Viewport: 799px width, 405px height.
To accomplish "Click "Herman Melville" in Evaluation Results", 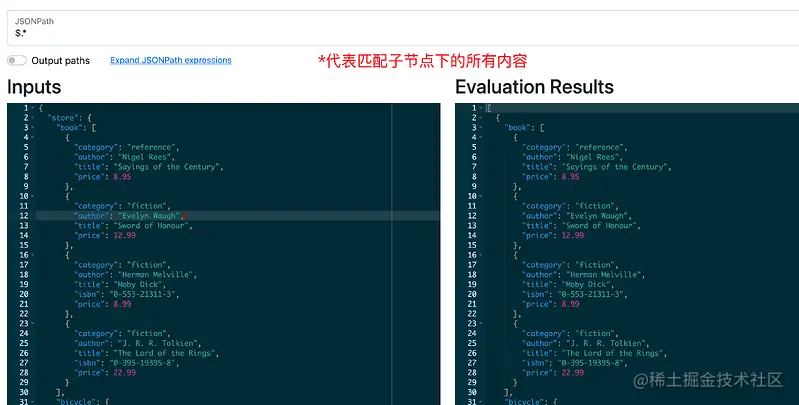I will pos(603,274).
